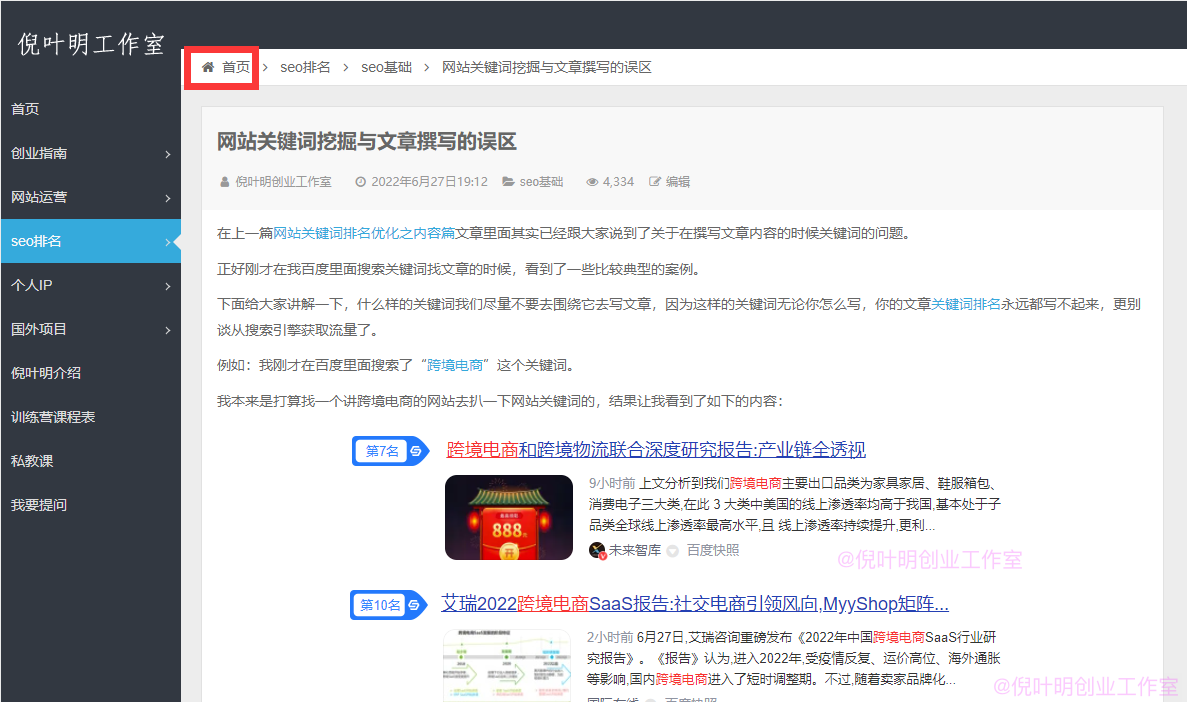Click the 第10名 rank badge
The width and height of the screenshot is (1187, 702).
pos(388,605)
